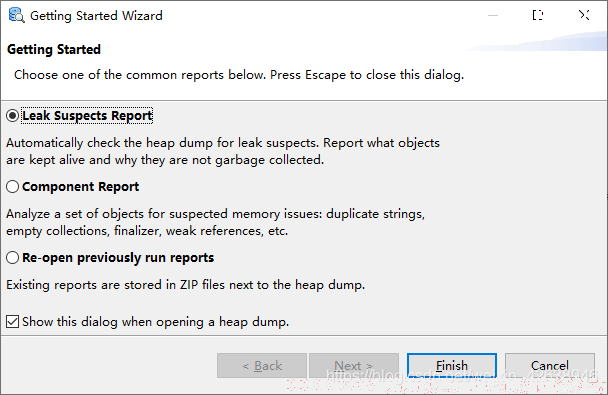
Task: Select Re-open previously run reports radio button
Action: point(12,257)
